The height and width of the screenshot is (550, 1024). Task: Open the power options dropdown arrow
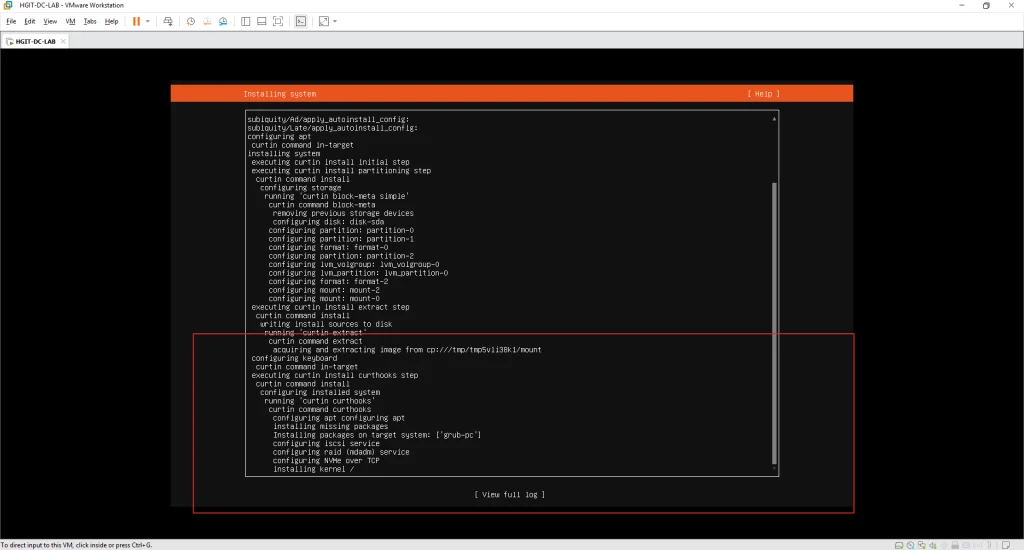(x=148, y=22)
